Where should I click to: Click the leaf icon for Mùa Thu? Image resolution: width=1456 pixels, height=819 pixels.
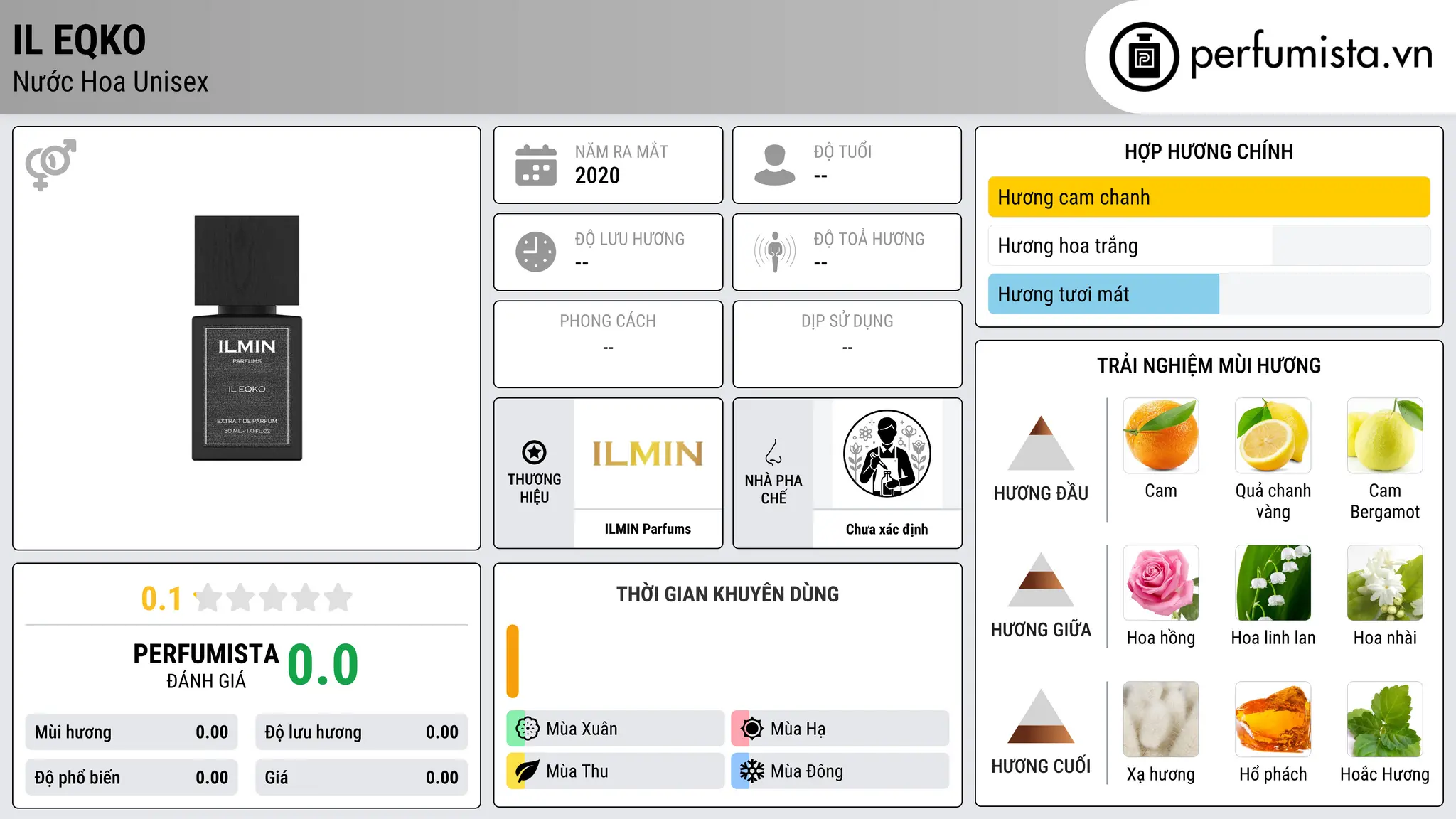coord(528,771)
